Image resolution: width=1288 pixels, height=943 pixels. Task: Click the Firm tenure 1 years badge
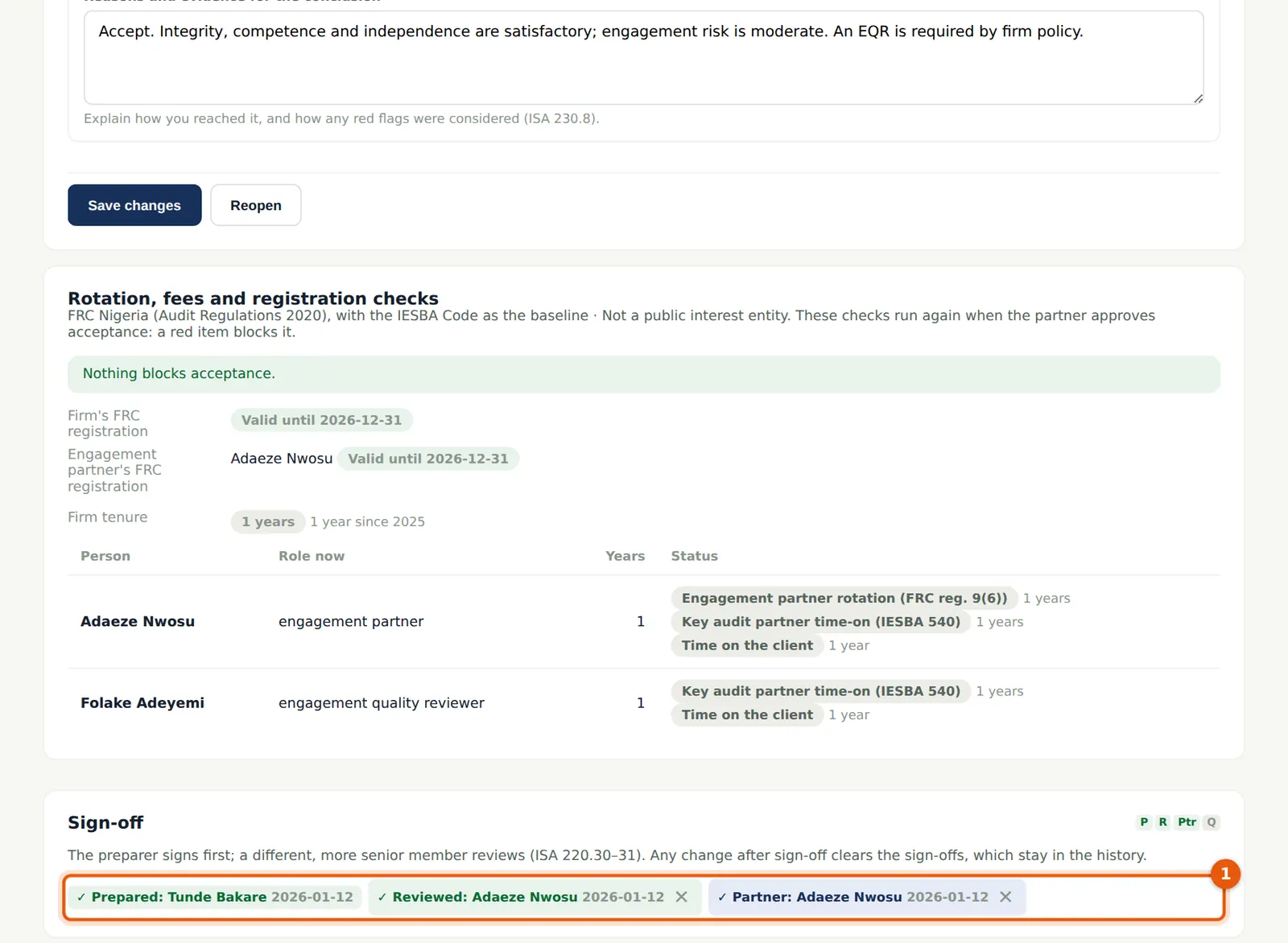tap(268, 521)
